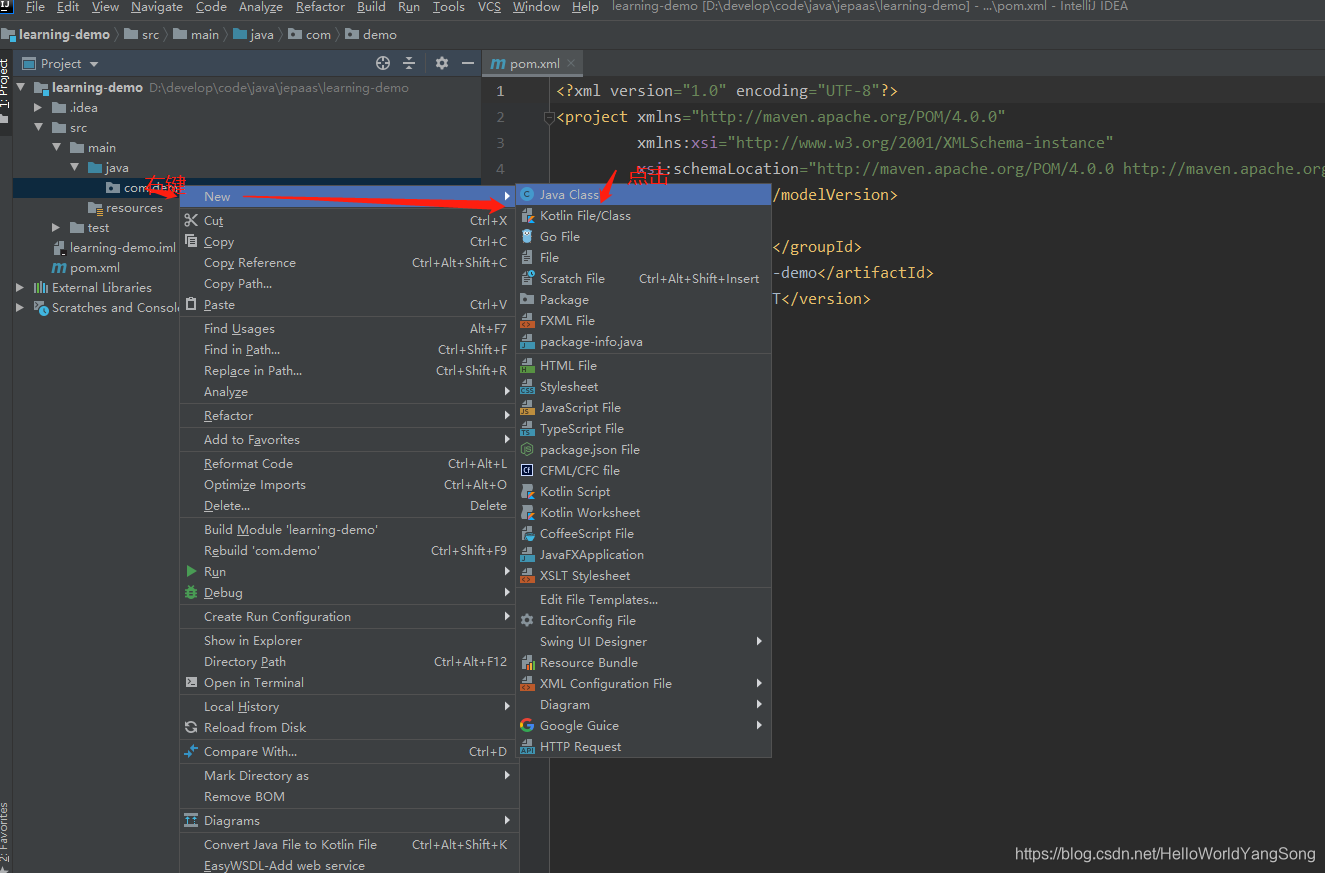
Task: Click the CFML/CFC file icon
Action: pyautogui.click(x=527, y=470)
